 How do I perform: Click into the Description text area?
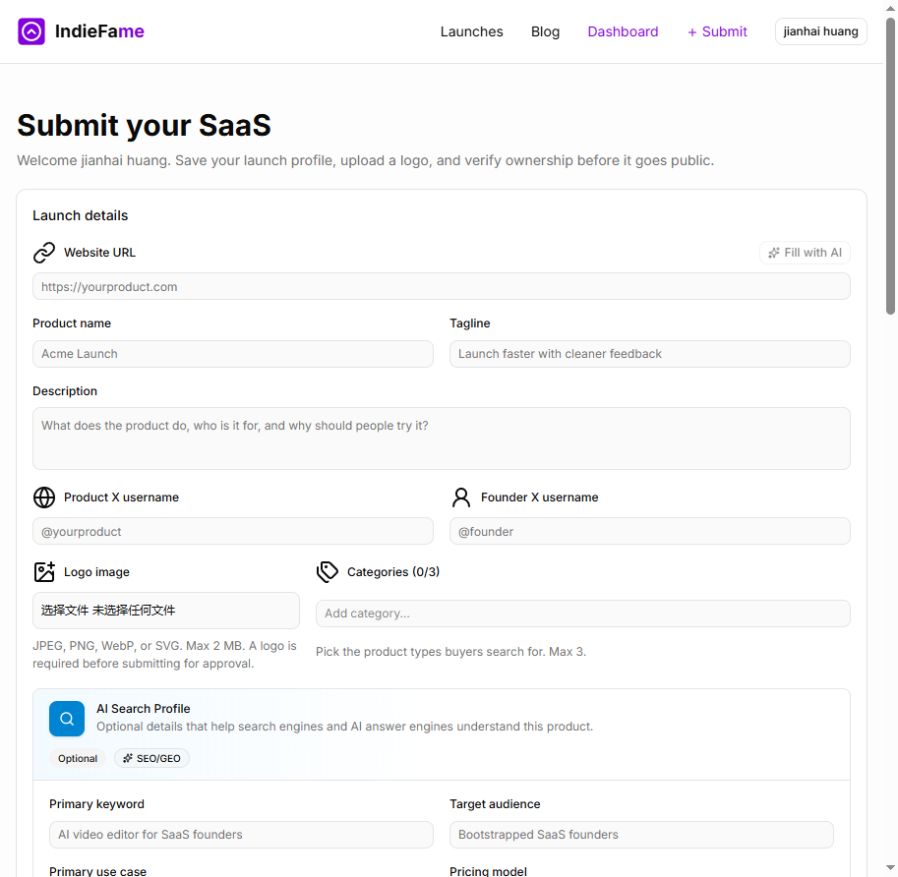coord(441,438)
